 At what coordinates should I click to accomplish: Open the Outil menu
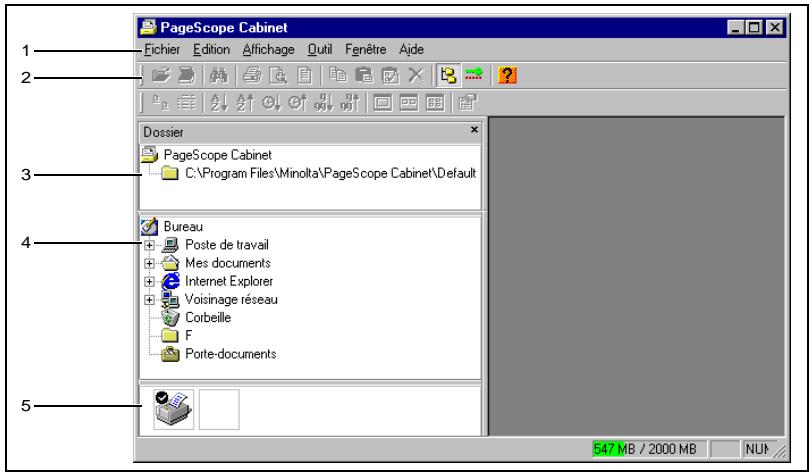point(320,50)
